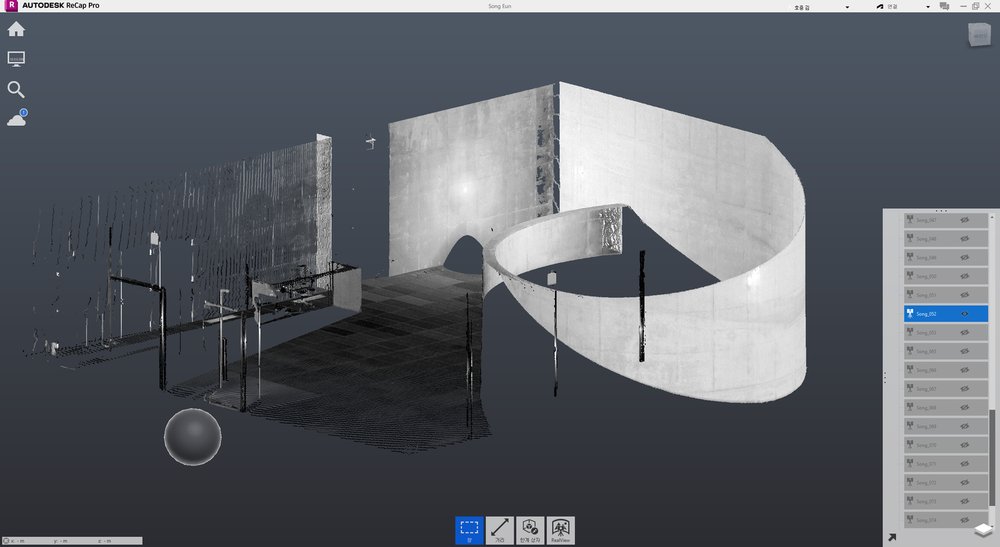Open the limit box tool
The image size is (1000, 547).
click(x=530, y=530)
